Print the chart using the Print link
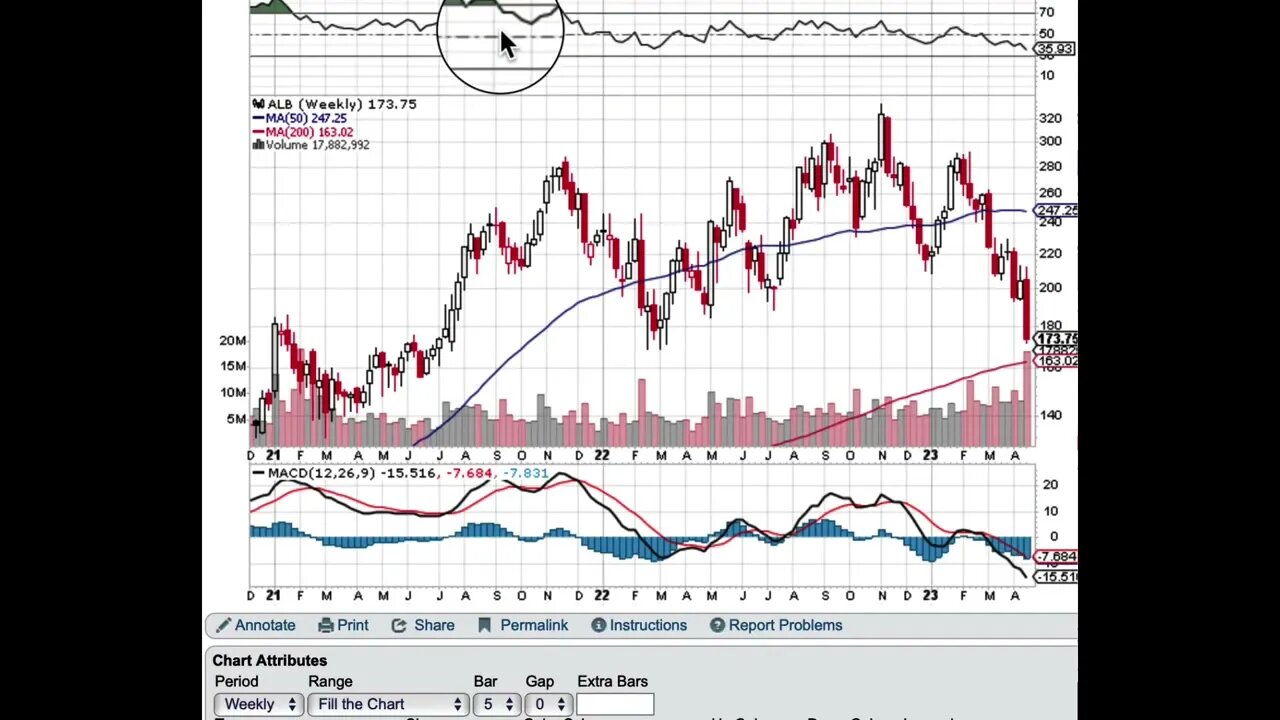Viewport: 1280px width, 720px height. coord(343,625)
